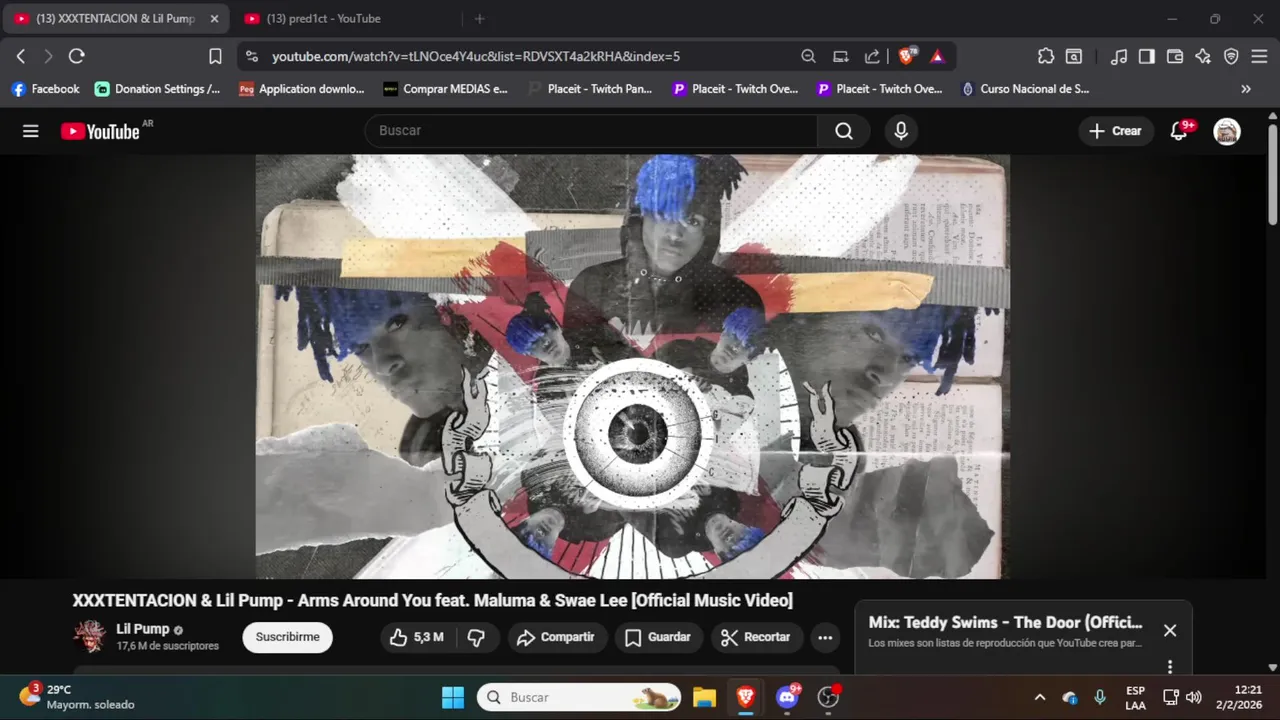Expand hidden bookmarks with double chevron
Image resolution: width=1280 pixels, height=720 pixels.
tap(1246, 89)
